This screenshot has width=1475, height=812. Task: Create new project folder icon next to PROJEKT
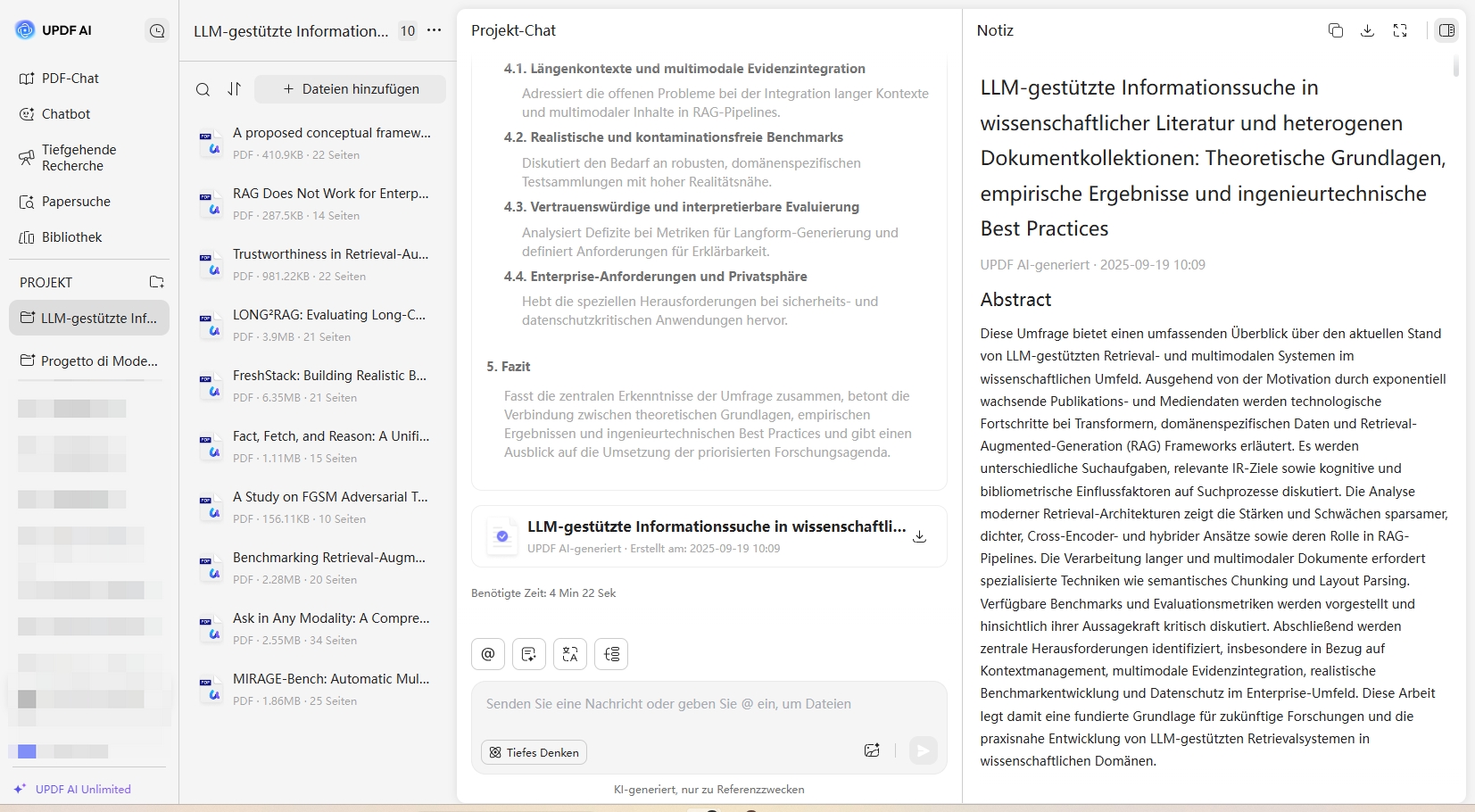pyautogui.click(x=157, y=282)
